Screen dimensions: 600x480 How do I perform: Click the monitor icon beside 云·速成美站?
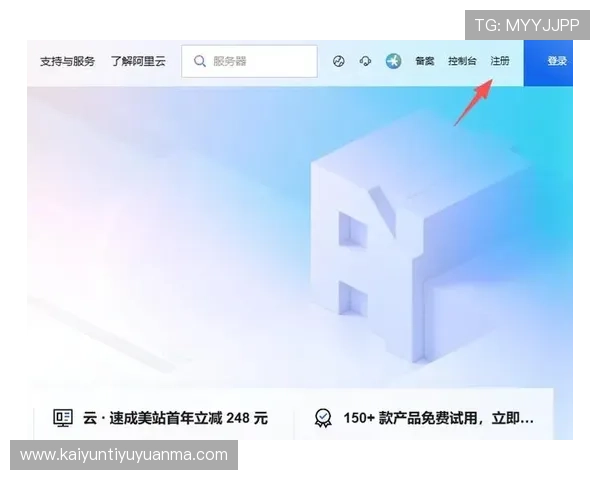[x=63, y=418]
